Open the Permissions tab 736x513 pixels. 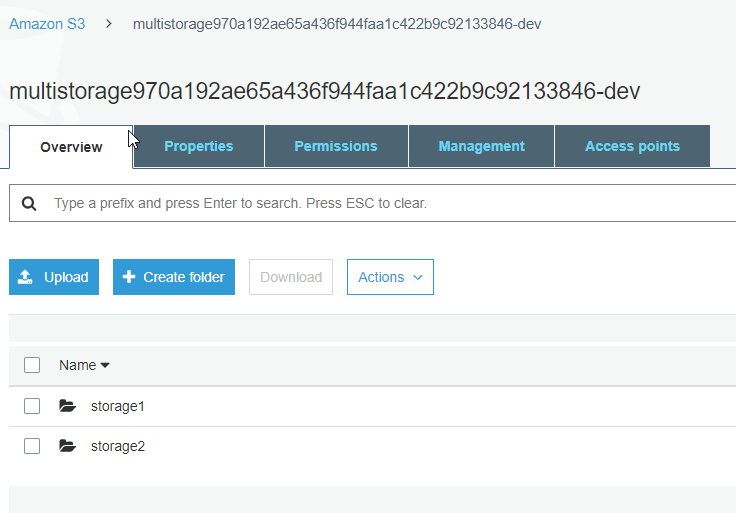[x=336, y=146]
